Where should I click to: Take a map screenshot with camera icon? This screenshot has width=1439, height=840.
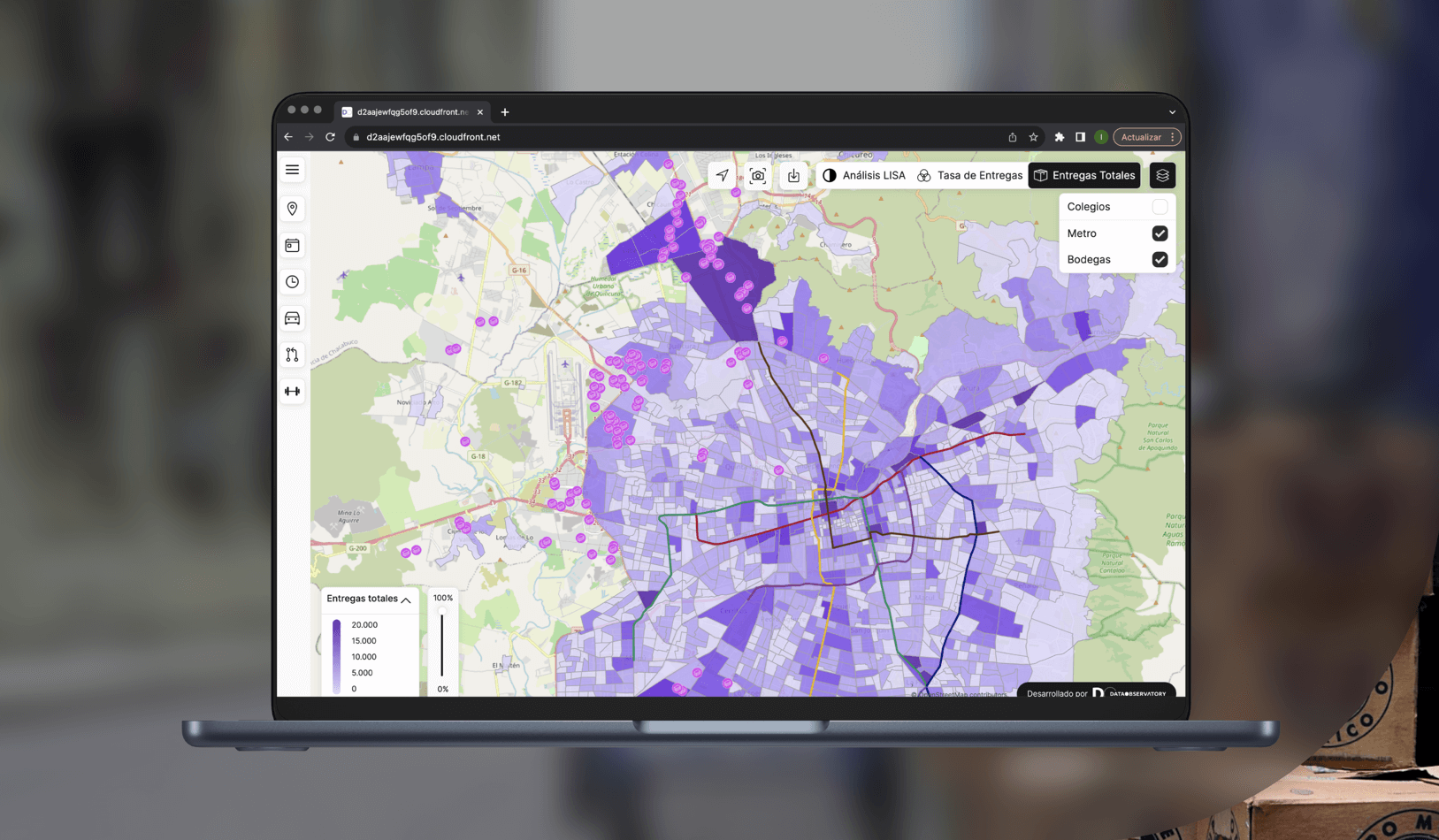[x=758, y=176]
